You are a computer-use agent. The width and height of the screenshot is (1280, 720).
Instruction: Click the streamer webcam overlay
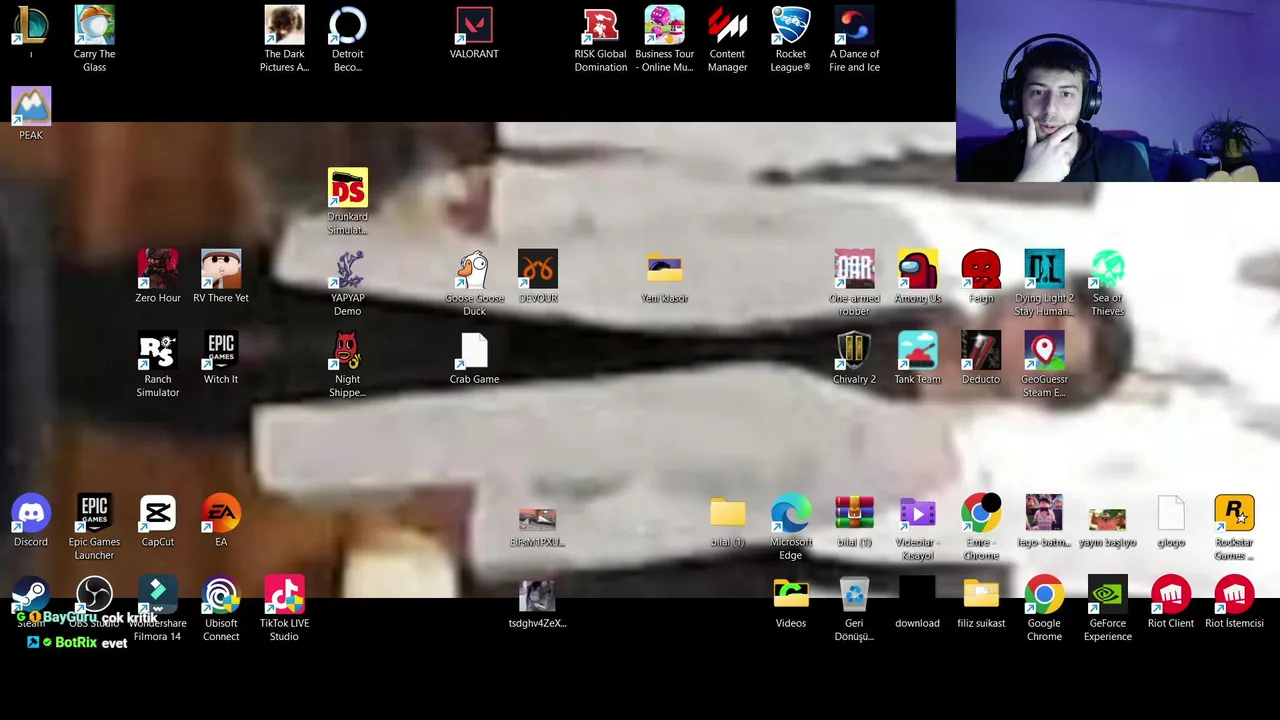[x=1117, y=91]
